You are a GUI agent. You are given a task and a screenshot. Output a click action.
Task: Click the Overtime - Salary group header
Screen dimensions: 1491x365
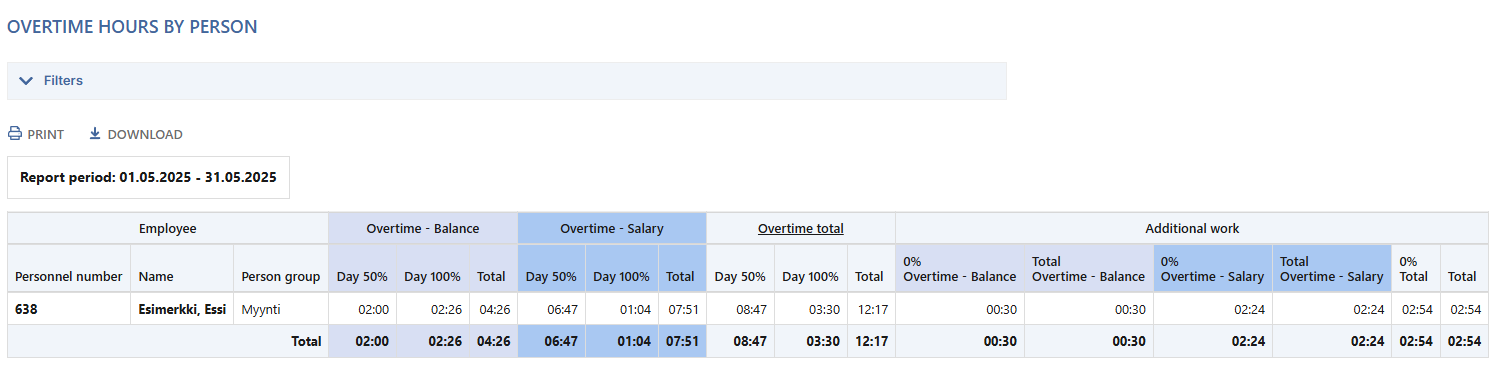pyautogui.click(x=612, y=228)
